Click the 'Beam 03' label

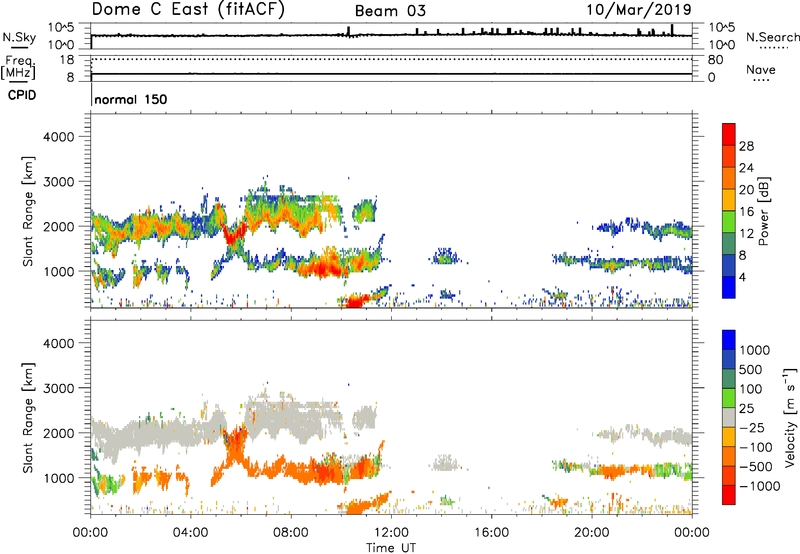(x=390, y=11)
